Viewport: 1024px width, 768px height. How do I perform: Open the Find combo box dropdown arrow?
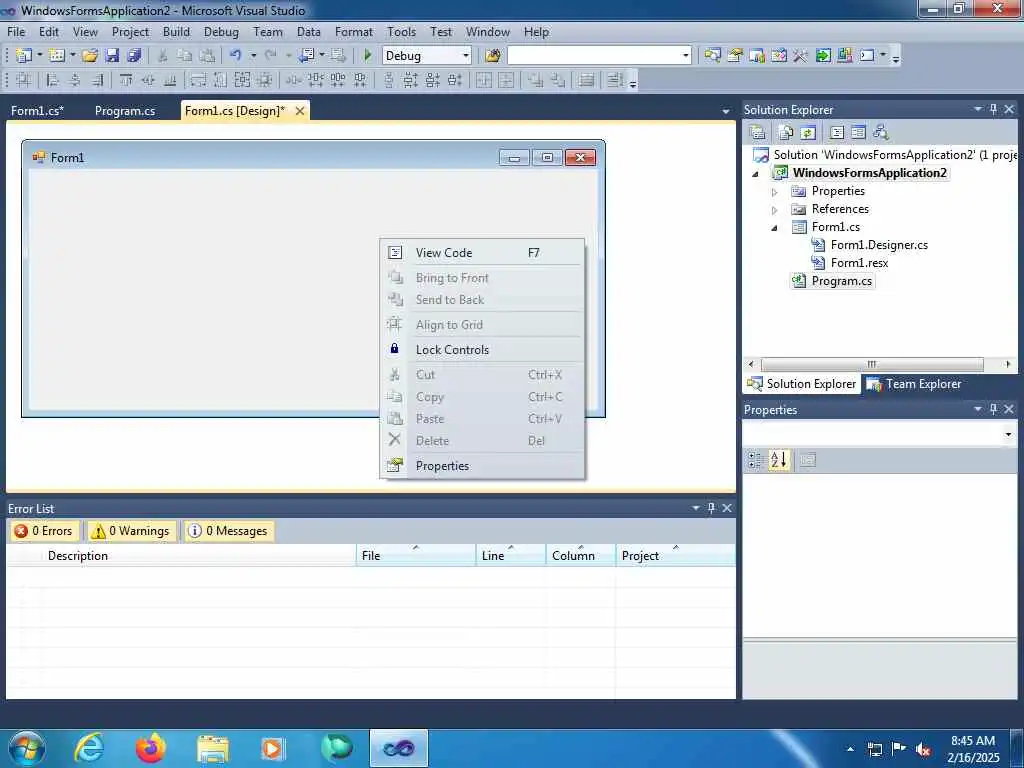tap(686, 56)
